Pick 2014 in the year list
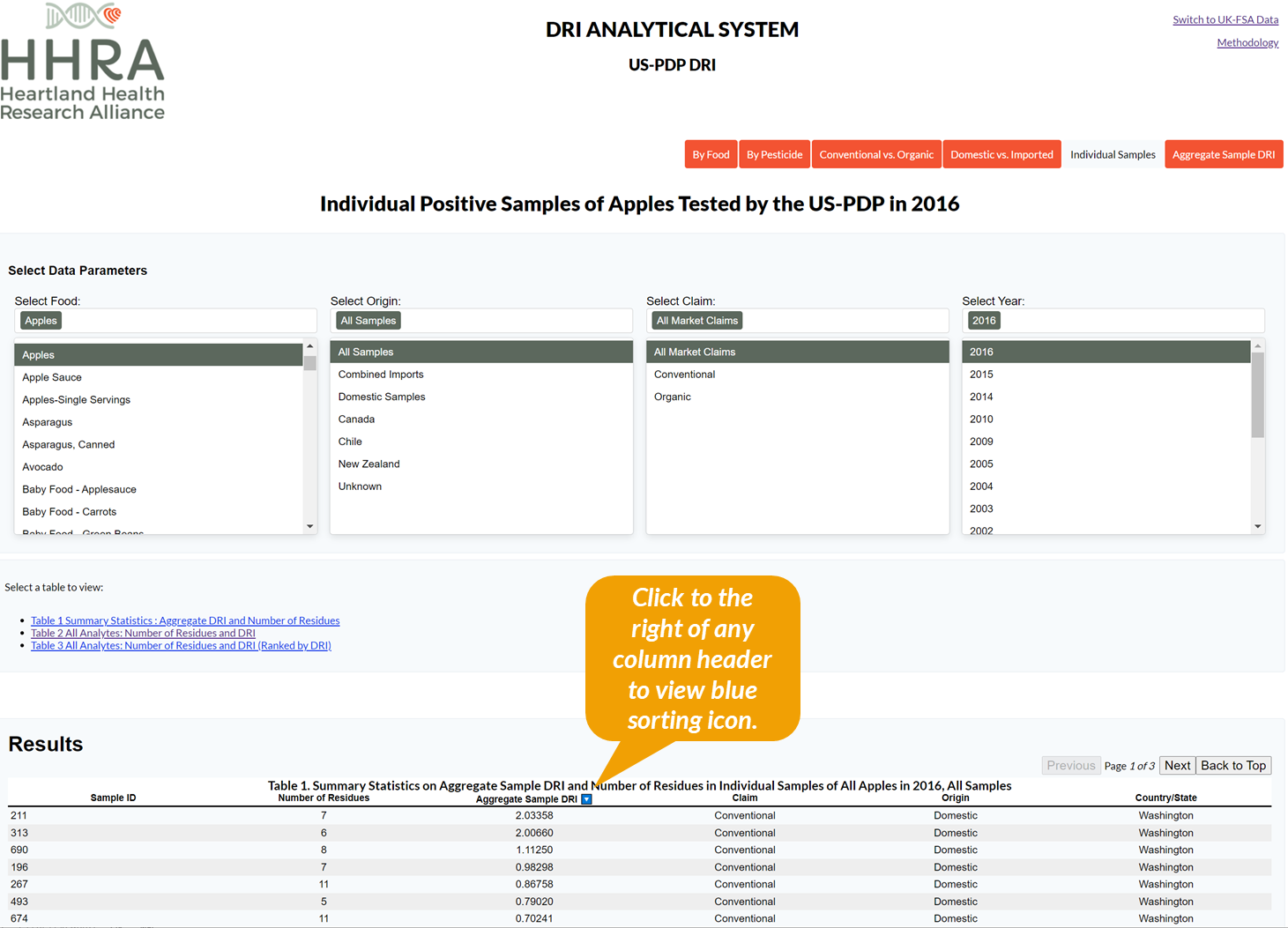1288x928 pixels. pos(981,397)
